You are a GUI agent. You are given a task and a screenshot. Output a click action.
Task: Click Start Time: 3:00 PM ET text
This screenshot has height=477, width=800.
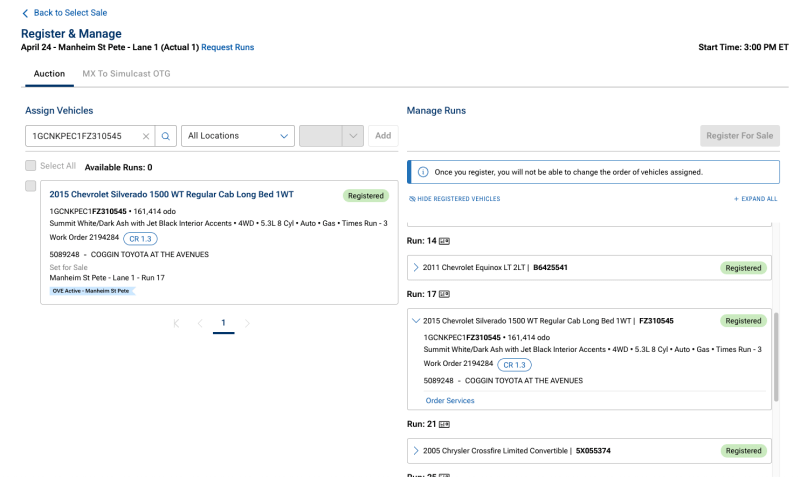tap(743, 47)
